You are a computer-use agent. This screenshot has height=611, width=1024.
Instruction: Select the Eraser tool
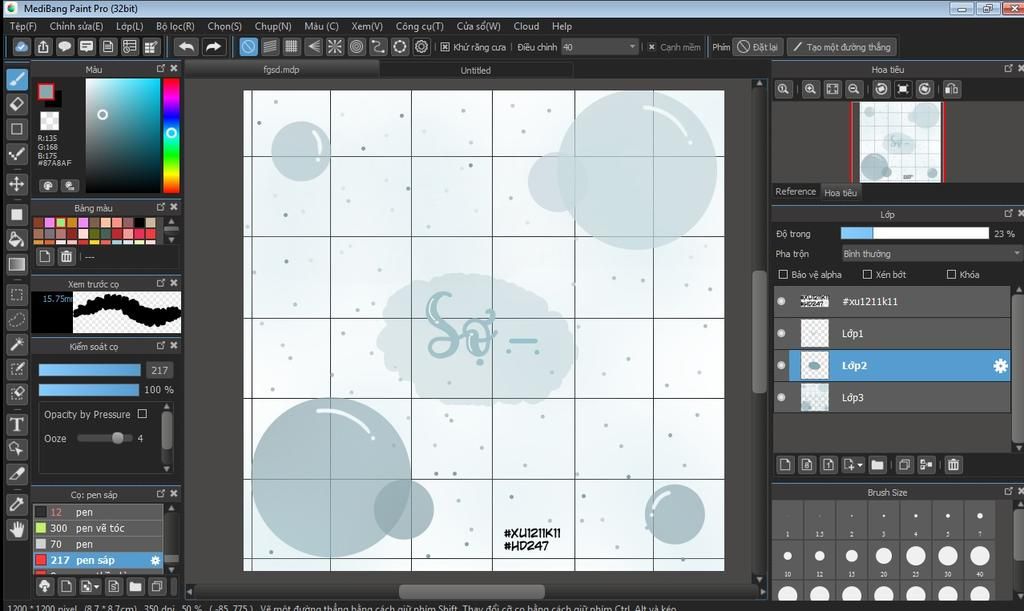pyautogui.click(x=17, y=104)
